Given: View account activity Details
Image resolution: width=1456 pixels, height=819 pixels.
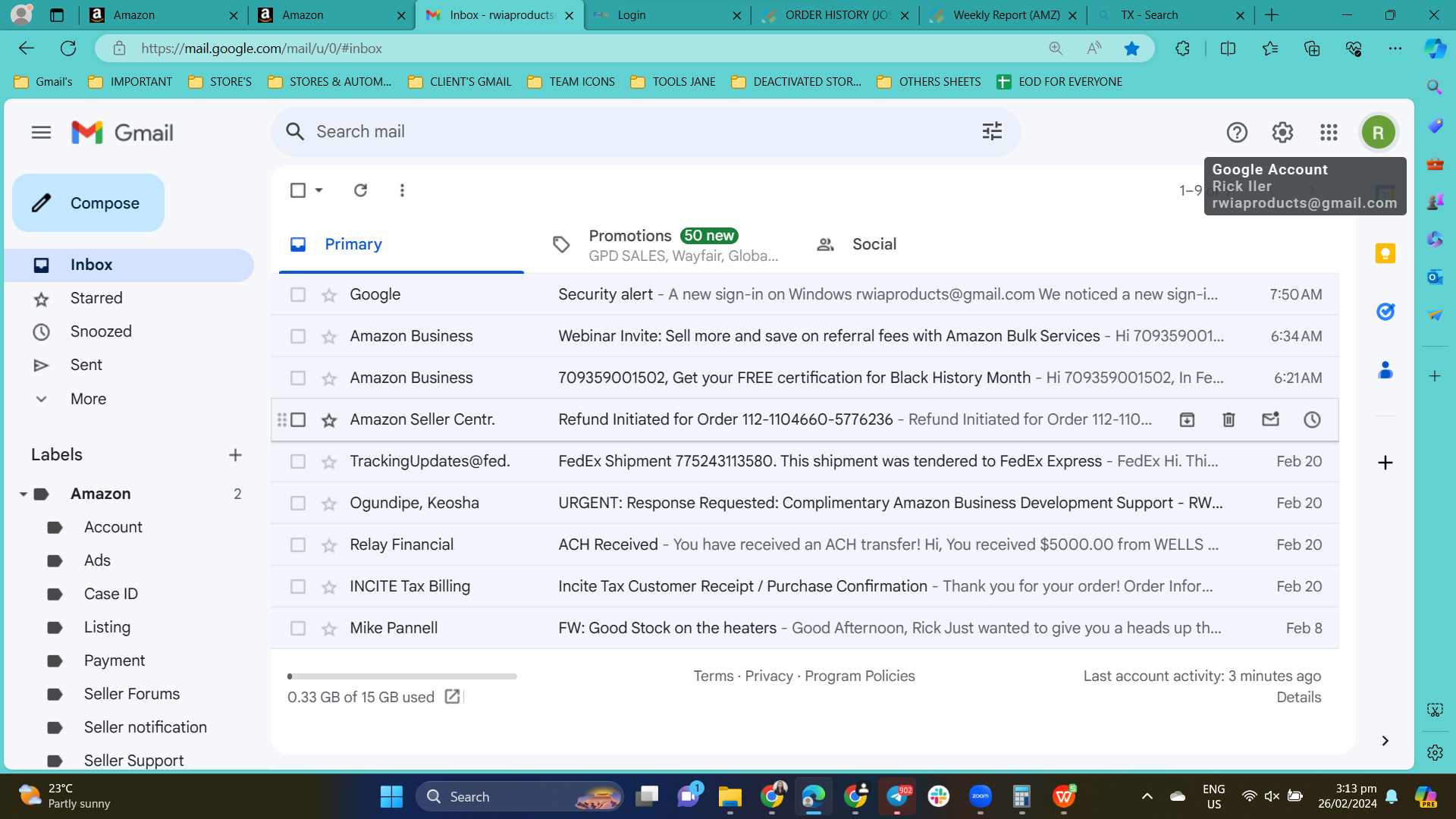Looking at the screenshot, I should click(x=1298, y=697).
